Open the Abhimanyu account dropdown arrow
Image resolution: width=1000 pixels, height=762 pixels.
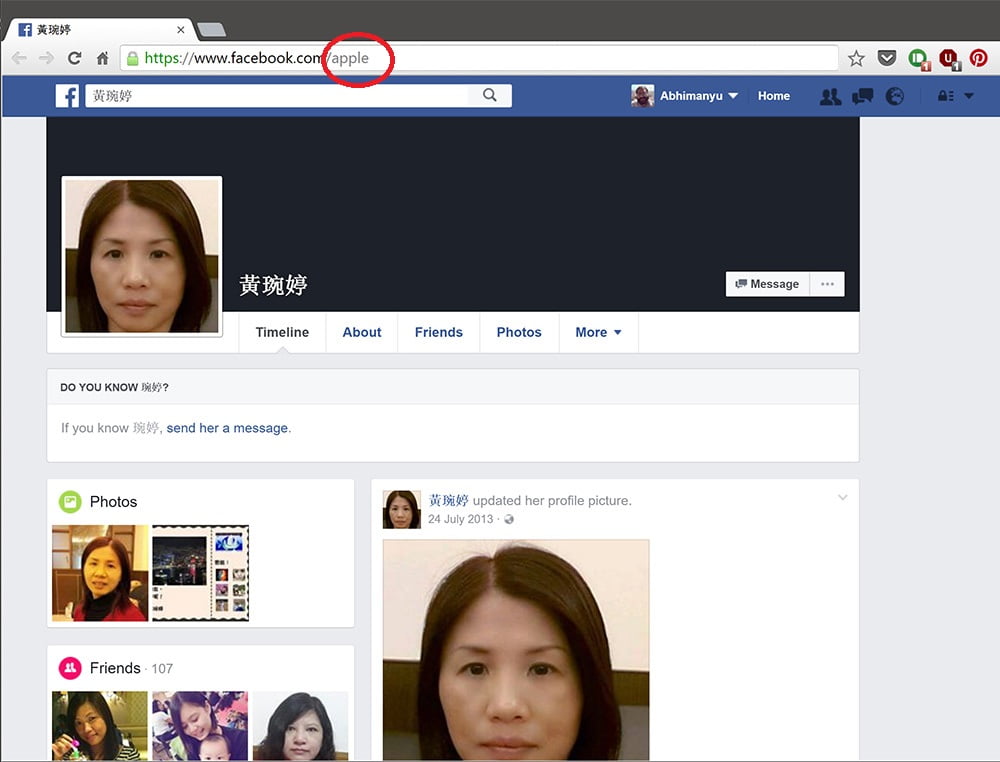734,96
